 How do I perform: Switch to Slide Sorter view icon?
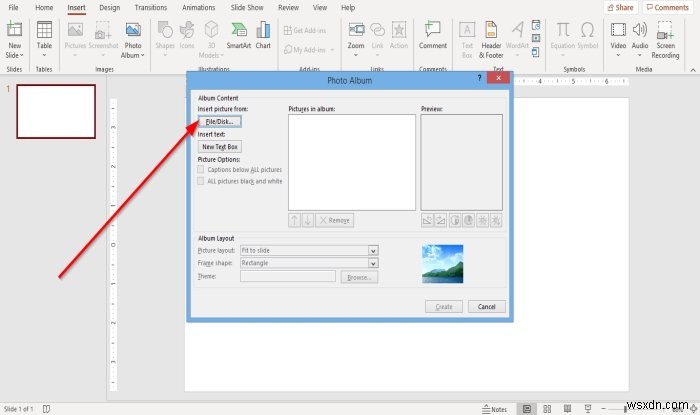point(547,409)
